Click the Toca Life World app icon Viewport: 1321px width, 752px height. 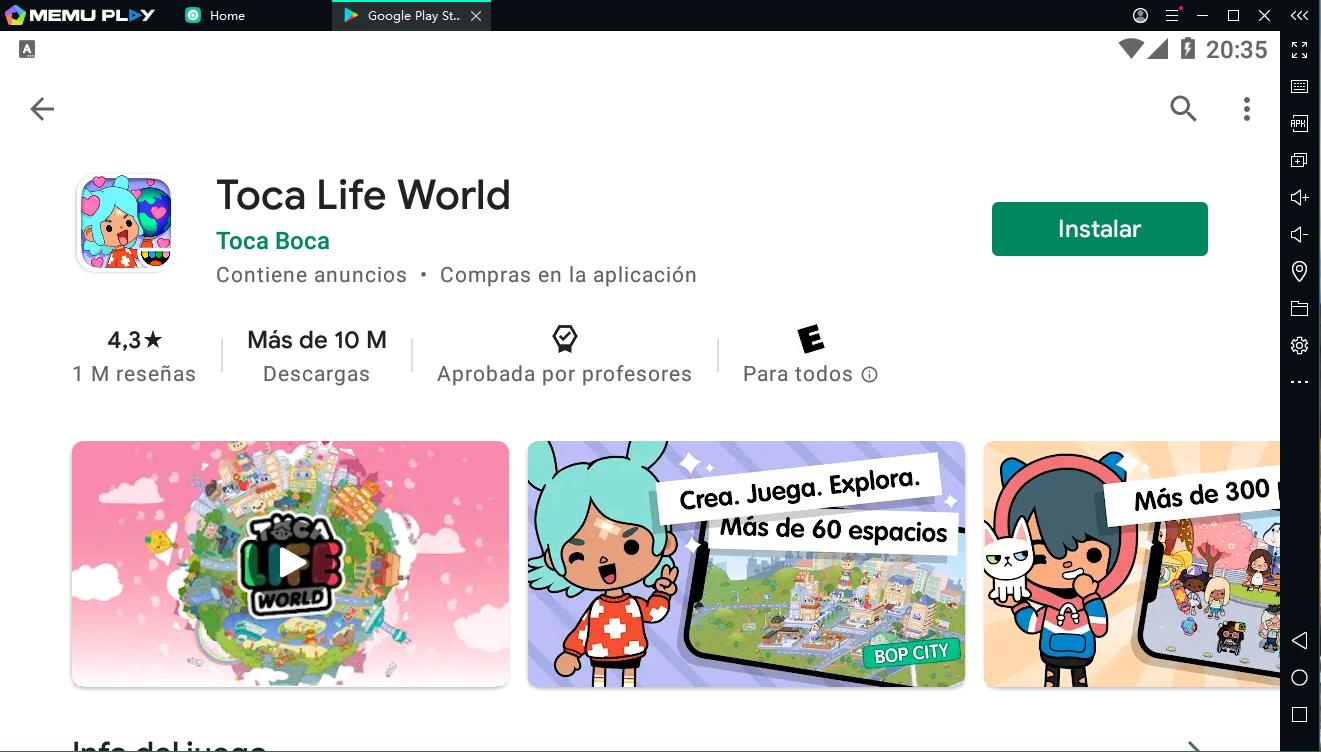125,223
